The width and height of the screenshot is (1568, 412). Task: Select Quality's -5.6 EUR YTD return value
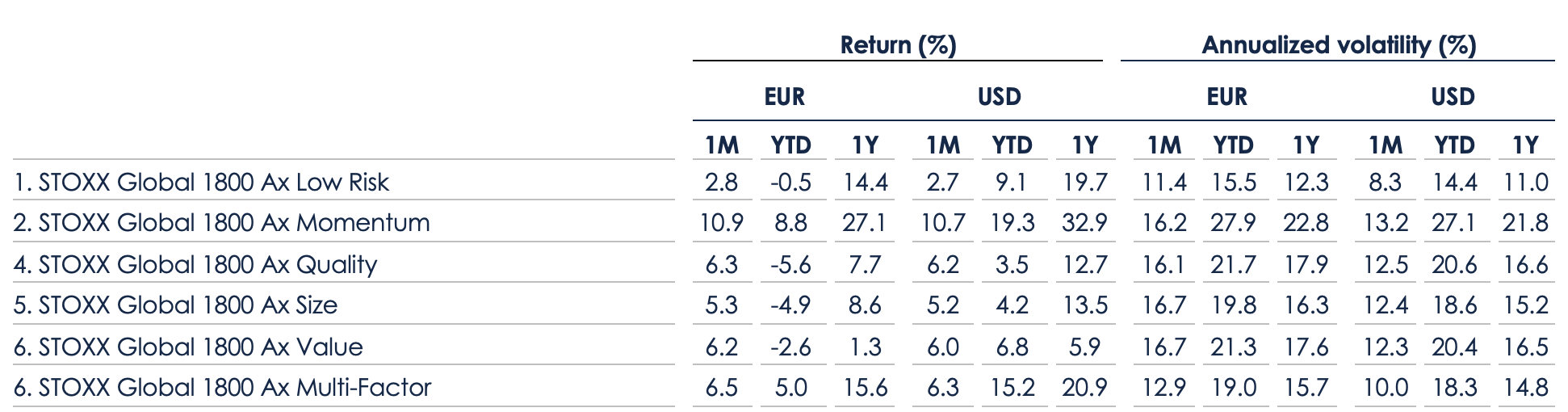790,265
